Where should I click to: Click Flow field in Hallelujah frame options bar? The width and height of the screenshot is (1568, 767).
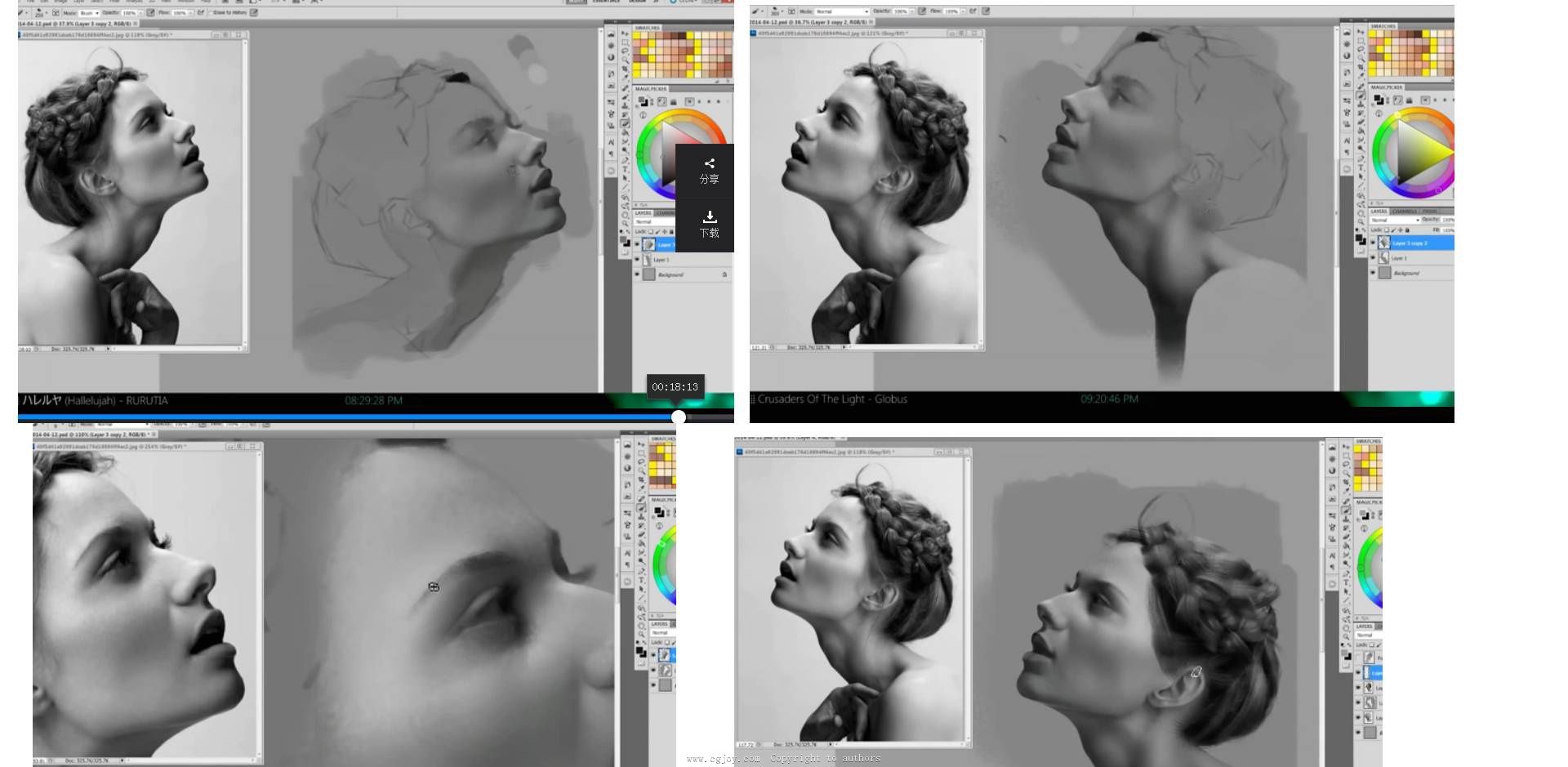coord(180,13)
